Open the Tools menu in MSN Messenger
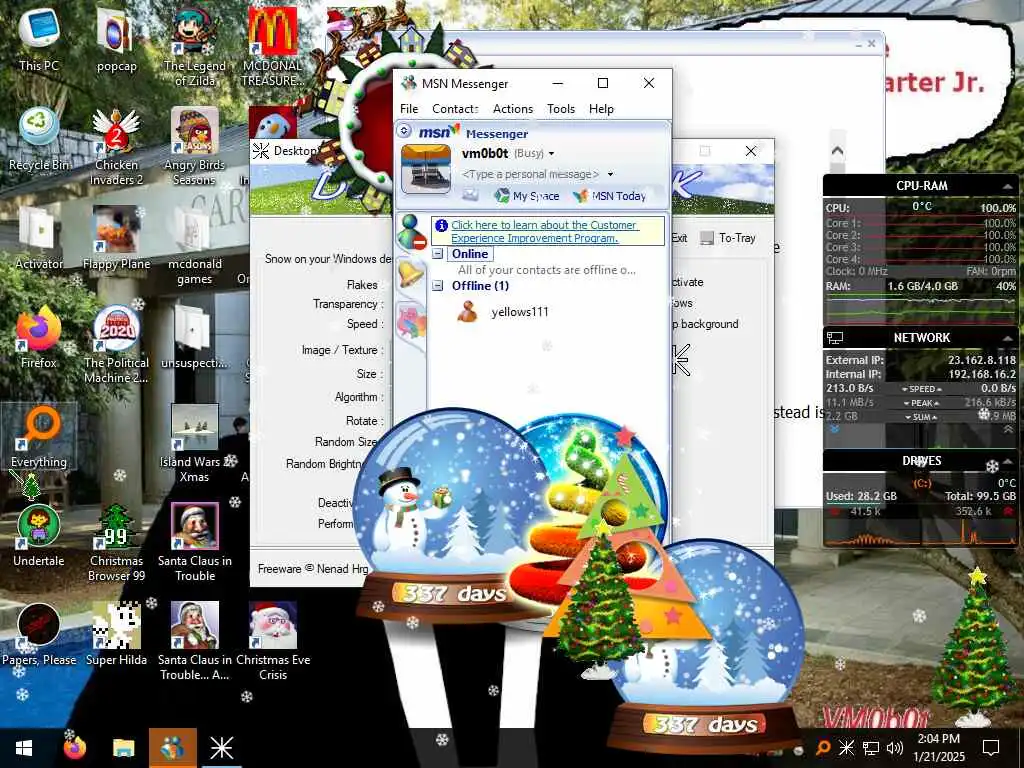1024x768 pixels. (561, 108)
